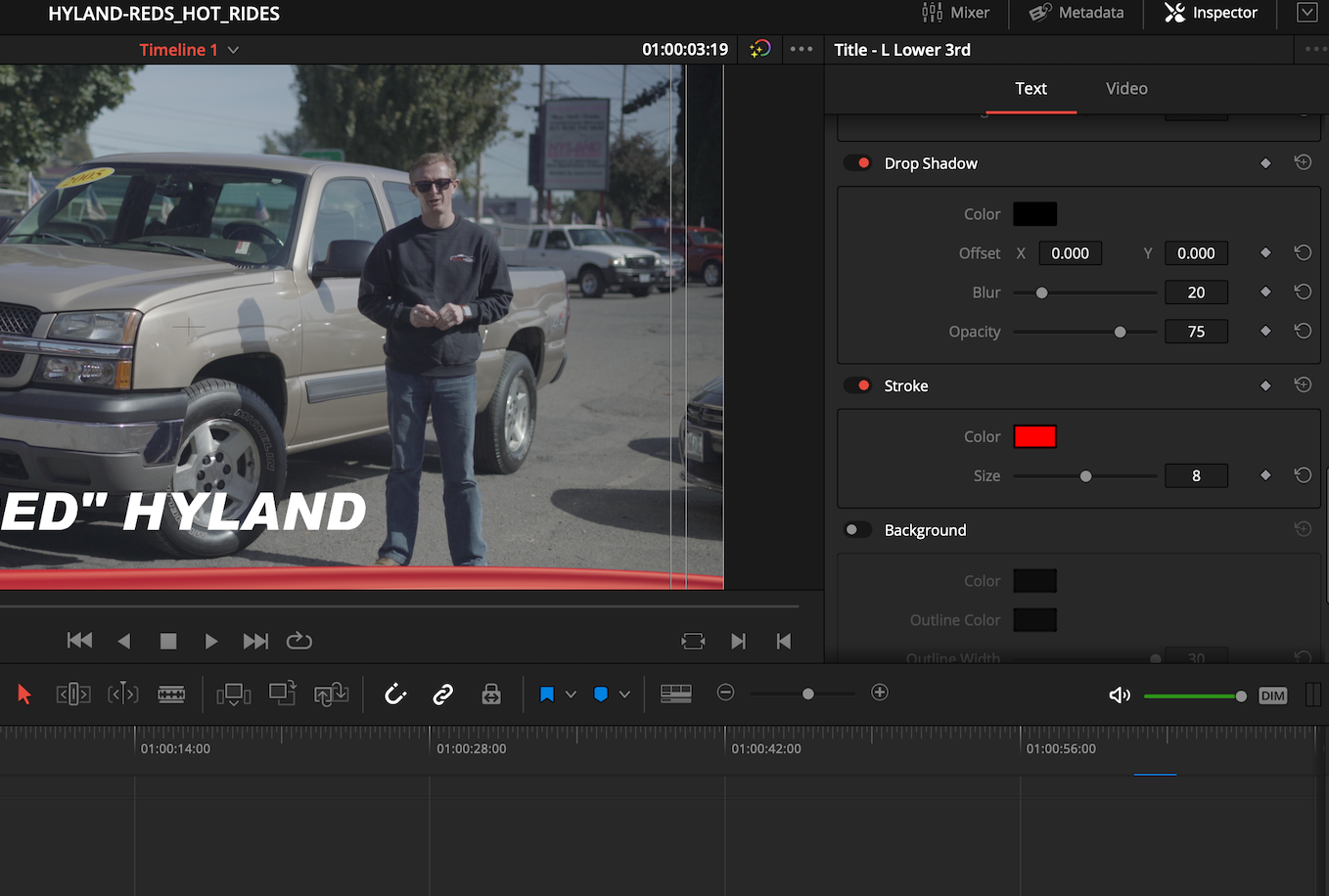Open the Mixer panel

coord(955,13)
